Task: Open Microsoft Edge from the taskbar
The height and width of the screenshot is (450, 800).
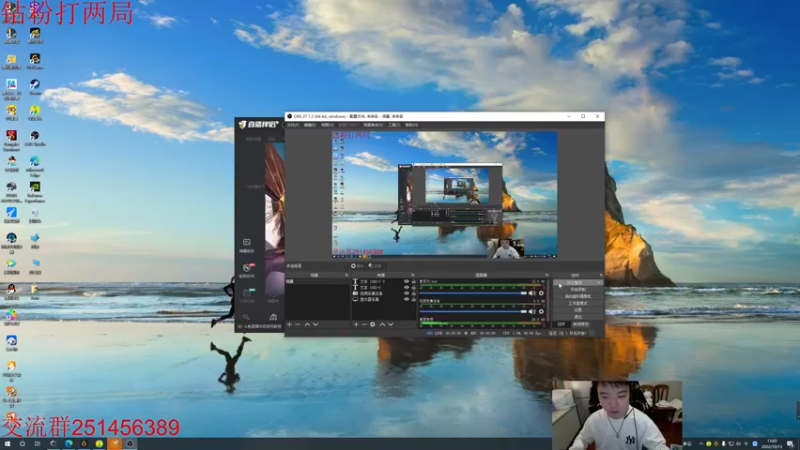Action: (x=68, y=444)
